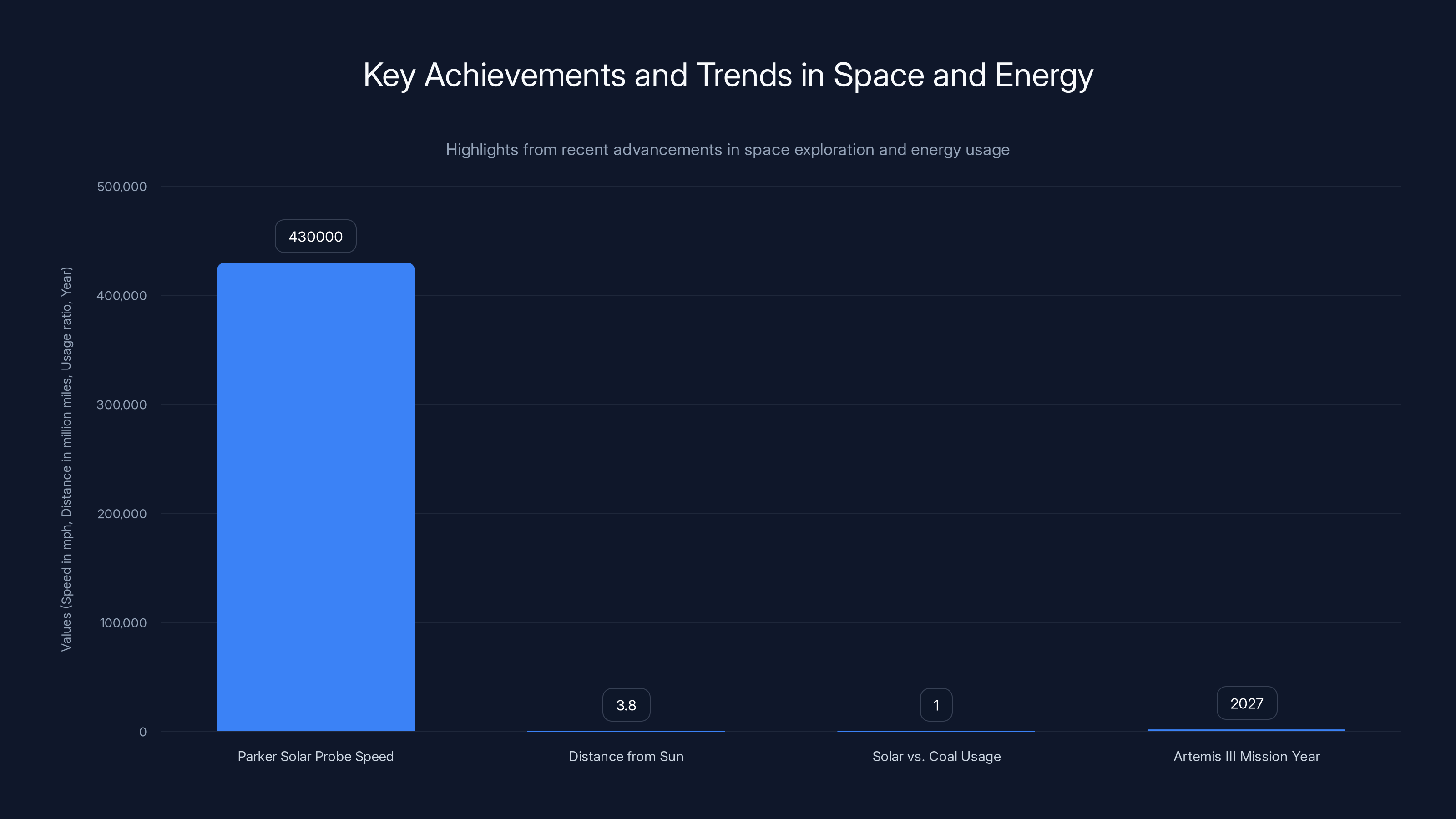Image resolution: width=1456 pixels, height=819 pixels.
Task: Click the 0 y-axis tick label
Action: coord(142,732)
